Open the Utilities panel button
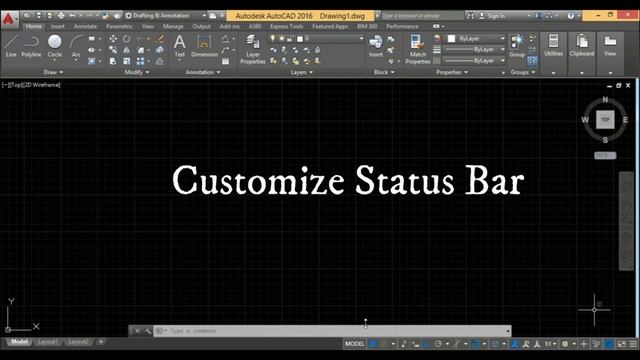The height and width of the screenshot is (360, 640). [553, 46]
